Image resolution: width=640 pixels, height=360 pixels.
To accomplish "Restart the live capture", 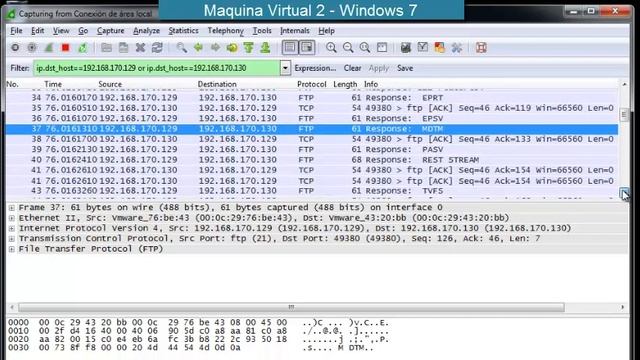I will (82, 48).
